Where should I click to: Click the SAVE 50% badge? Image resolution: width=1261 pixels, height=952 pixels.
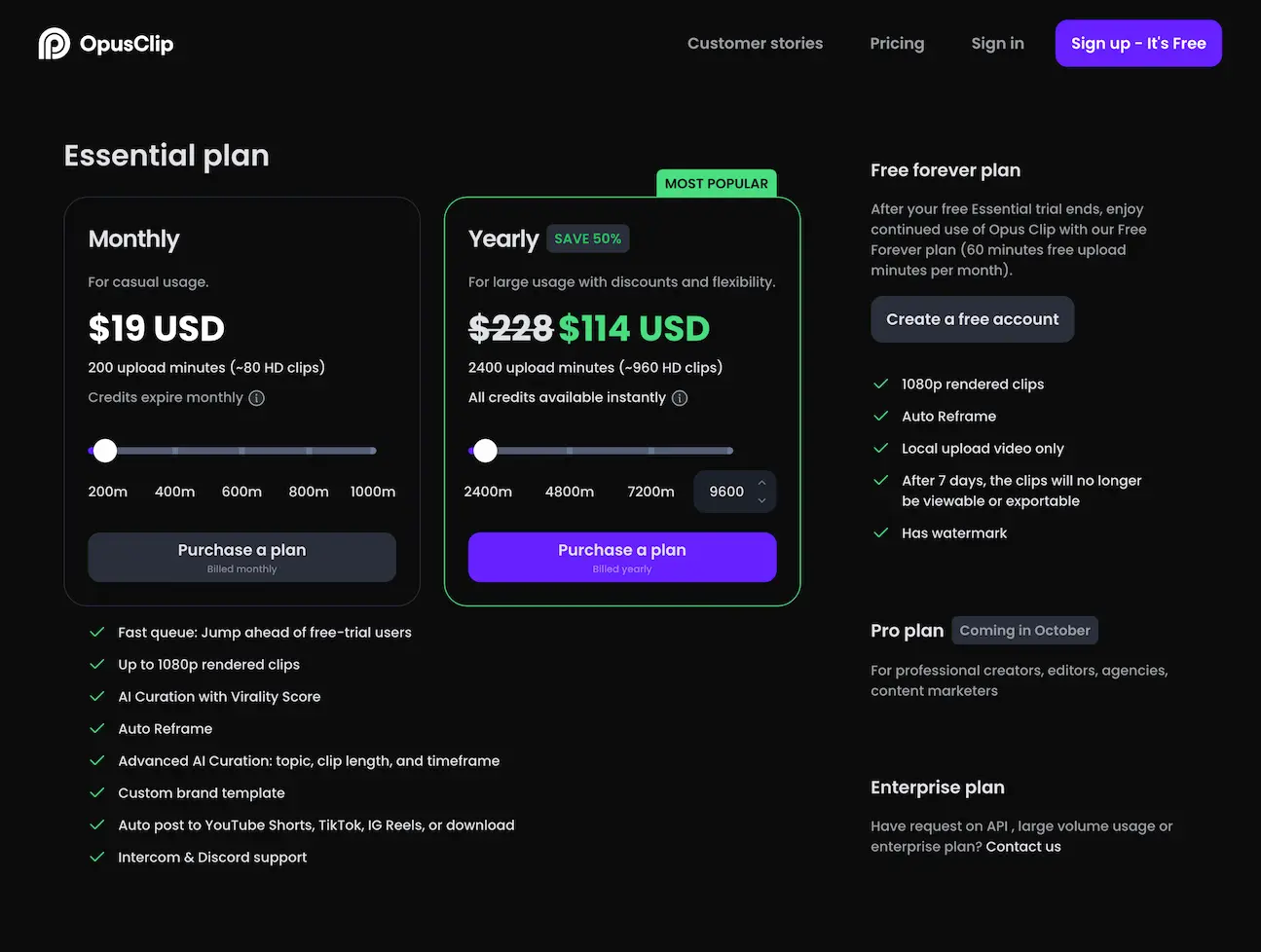(587, 238)
